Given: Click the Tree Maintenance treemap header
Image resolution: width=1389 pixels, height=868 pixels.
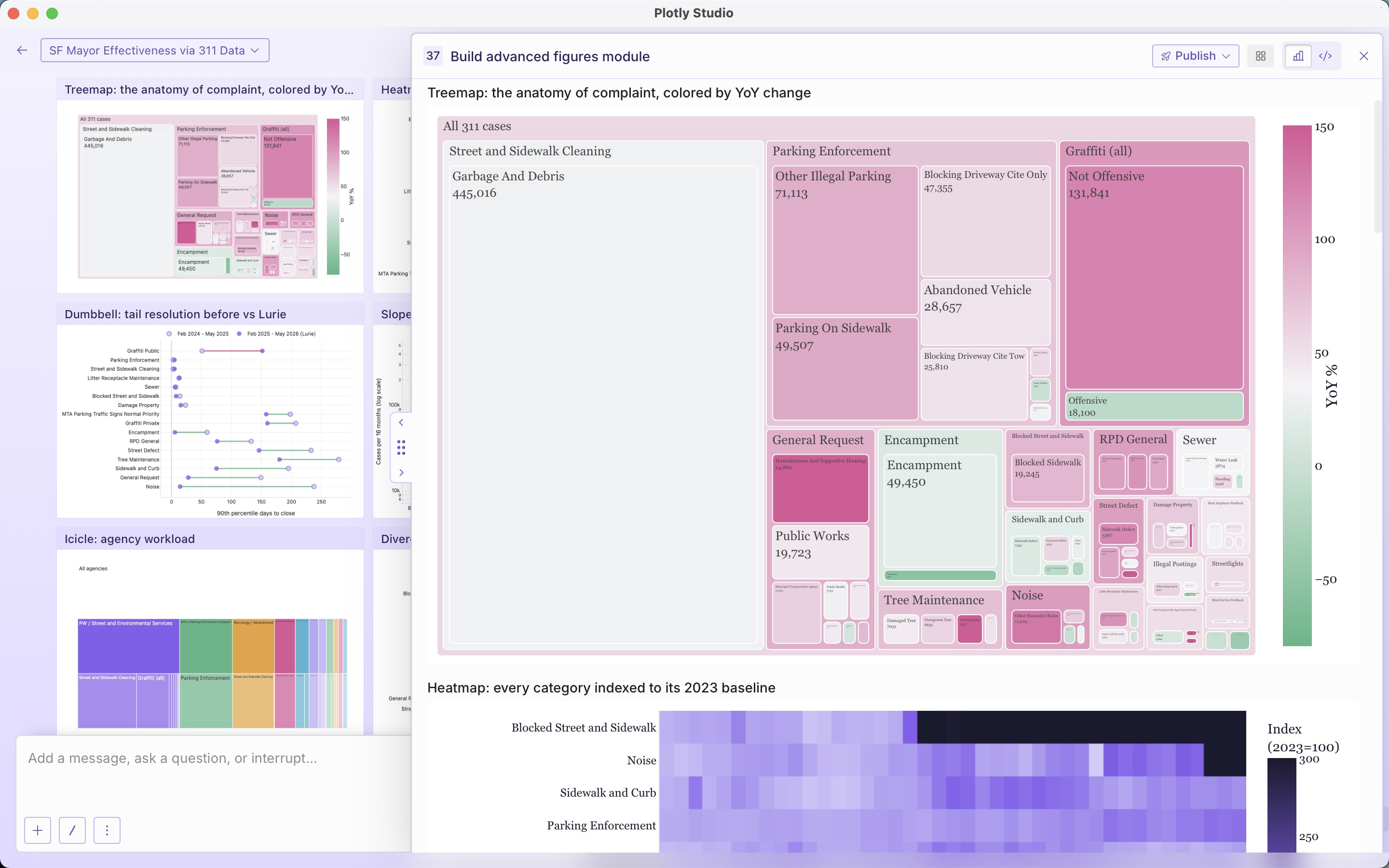Looking at the screenshot, I should pos(934,600).
